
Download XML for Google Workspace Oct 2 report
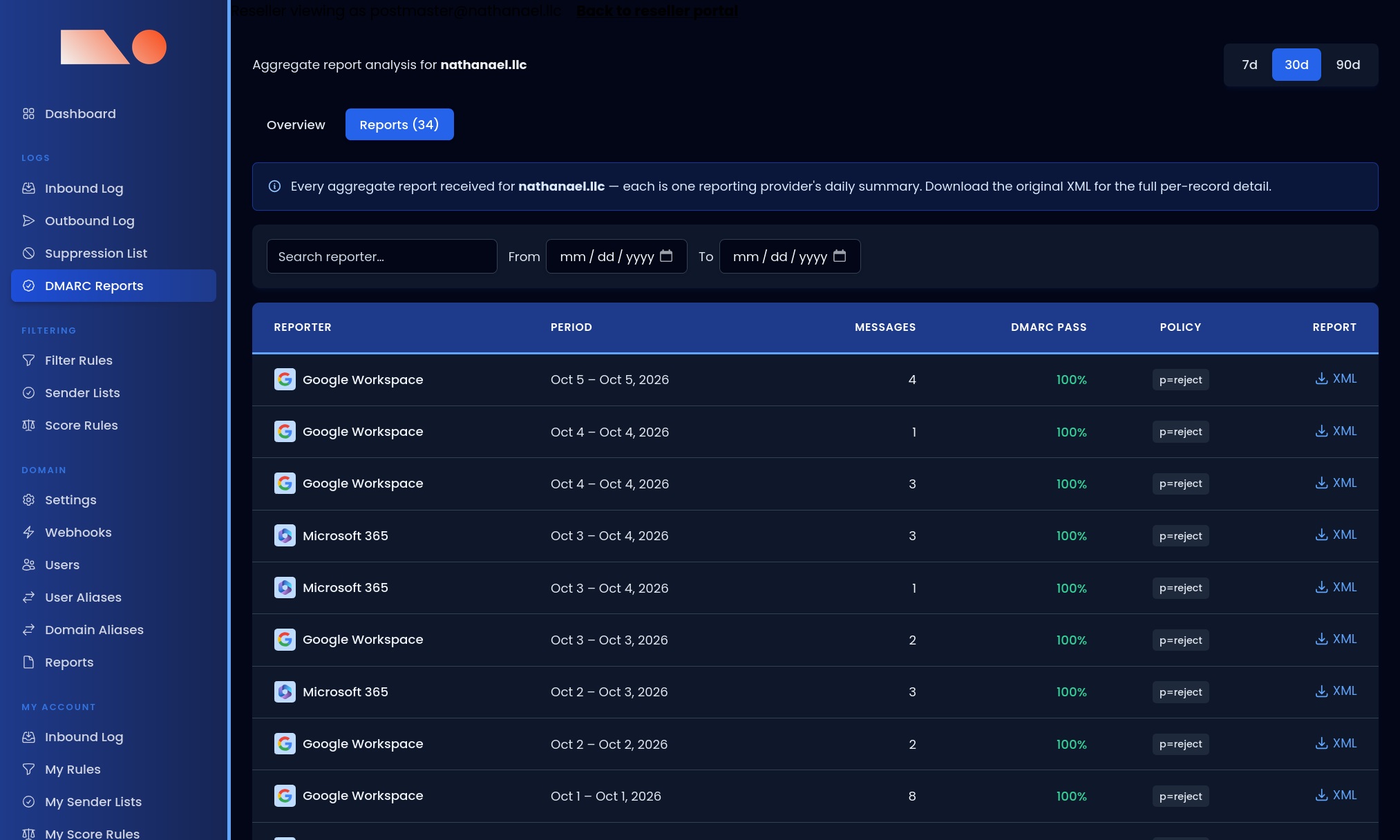click(1336, 743)
